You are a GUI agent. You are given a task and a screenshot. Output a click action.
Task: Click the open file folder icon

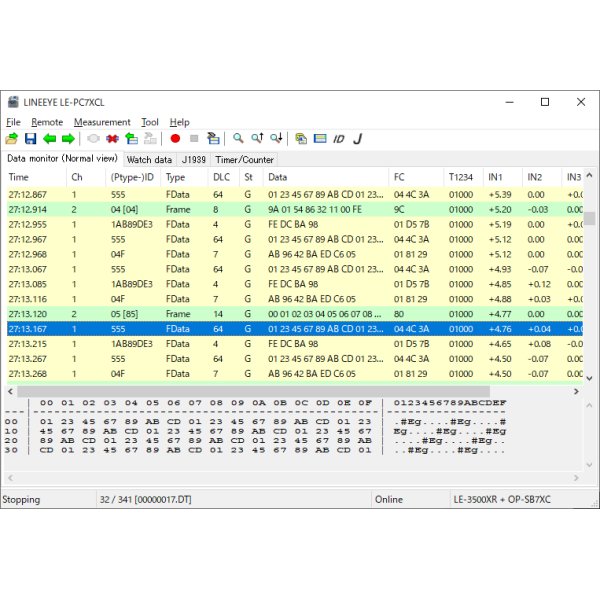12,139
